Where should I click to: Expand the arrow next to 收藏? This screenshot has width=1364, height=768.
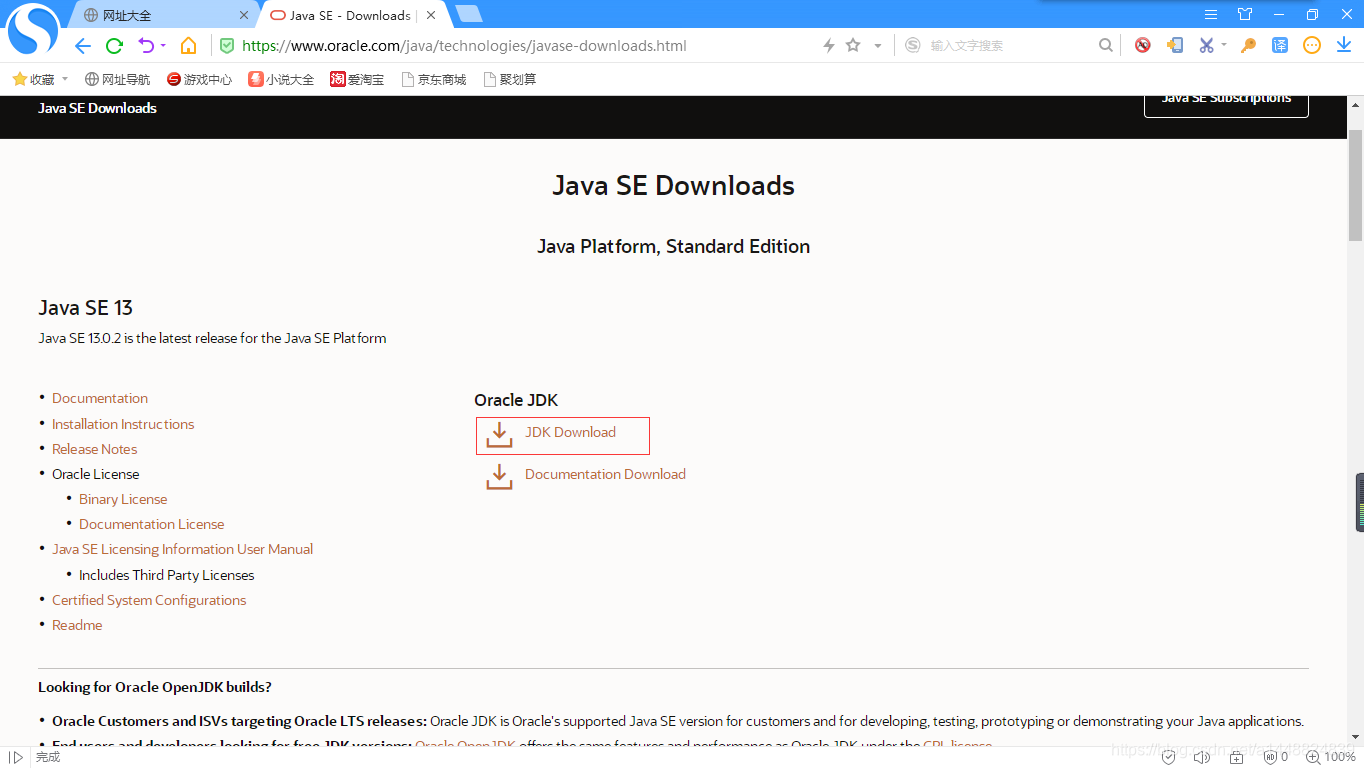point(65,79)
